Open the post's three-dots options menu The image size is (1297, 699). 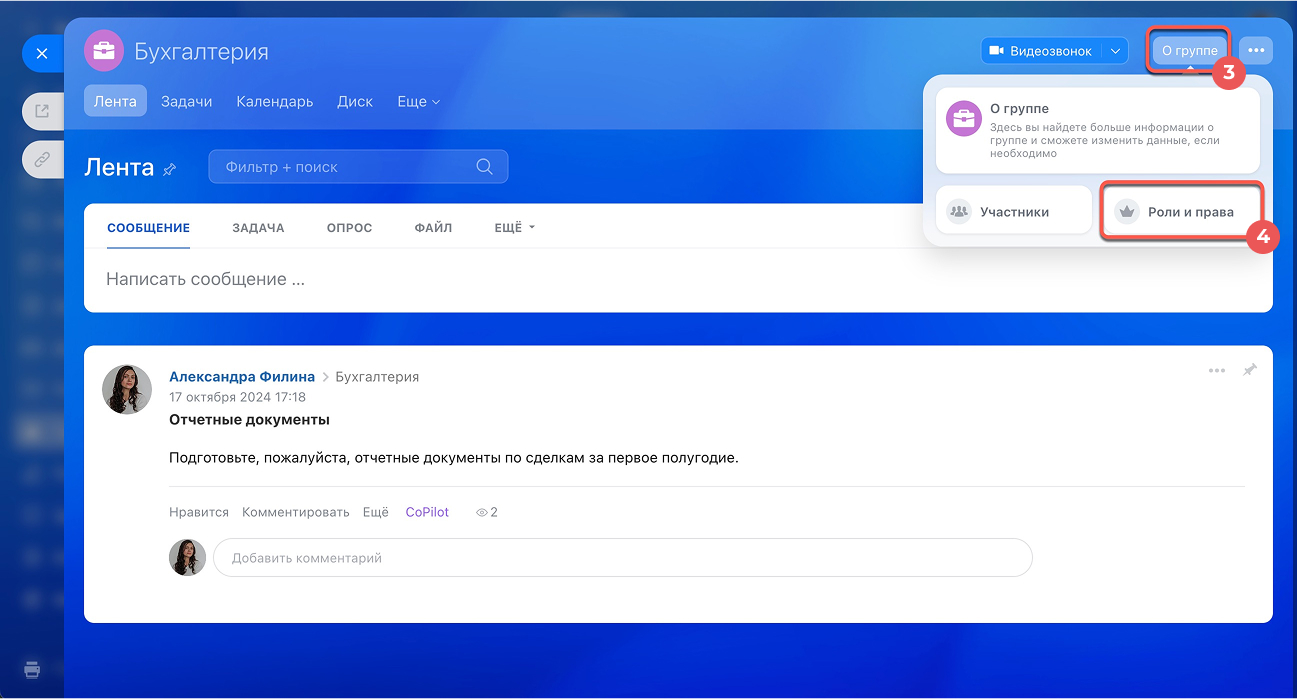1216,370
